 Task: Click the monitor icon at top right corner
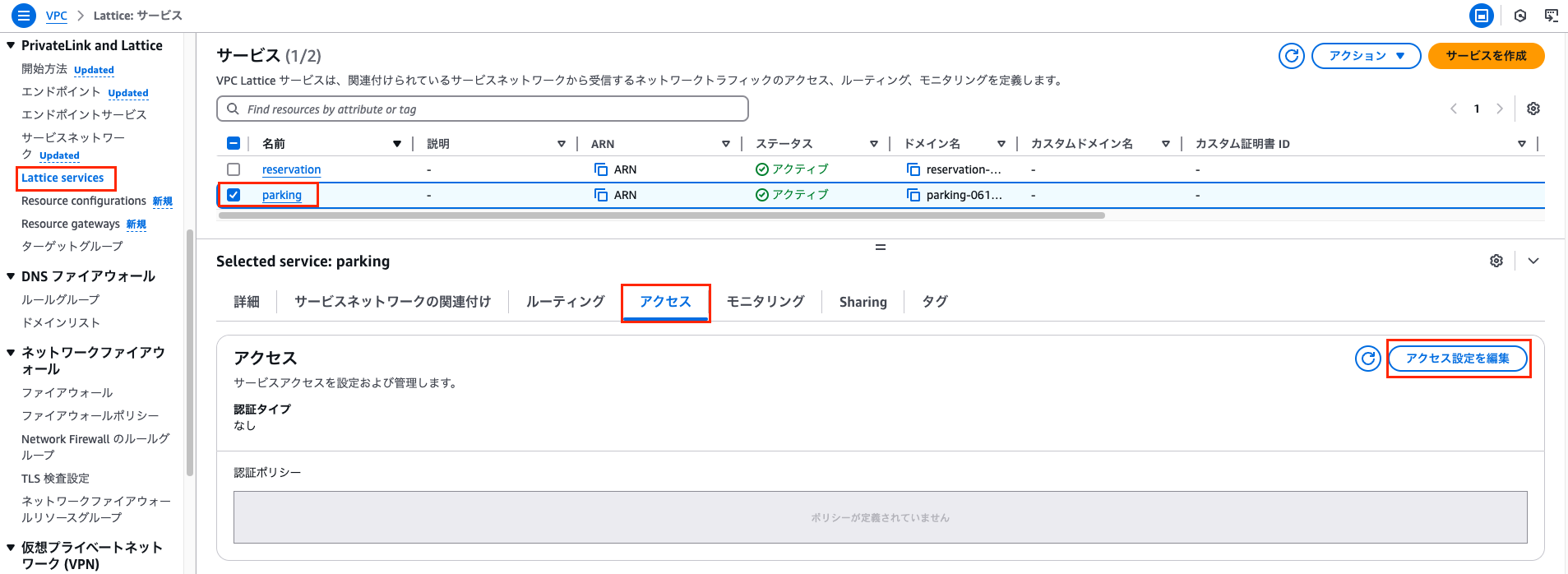tap(1551, 15)
